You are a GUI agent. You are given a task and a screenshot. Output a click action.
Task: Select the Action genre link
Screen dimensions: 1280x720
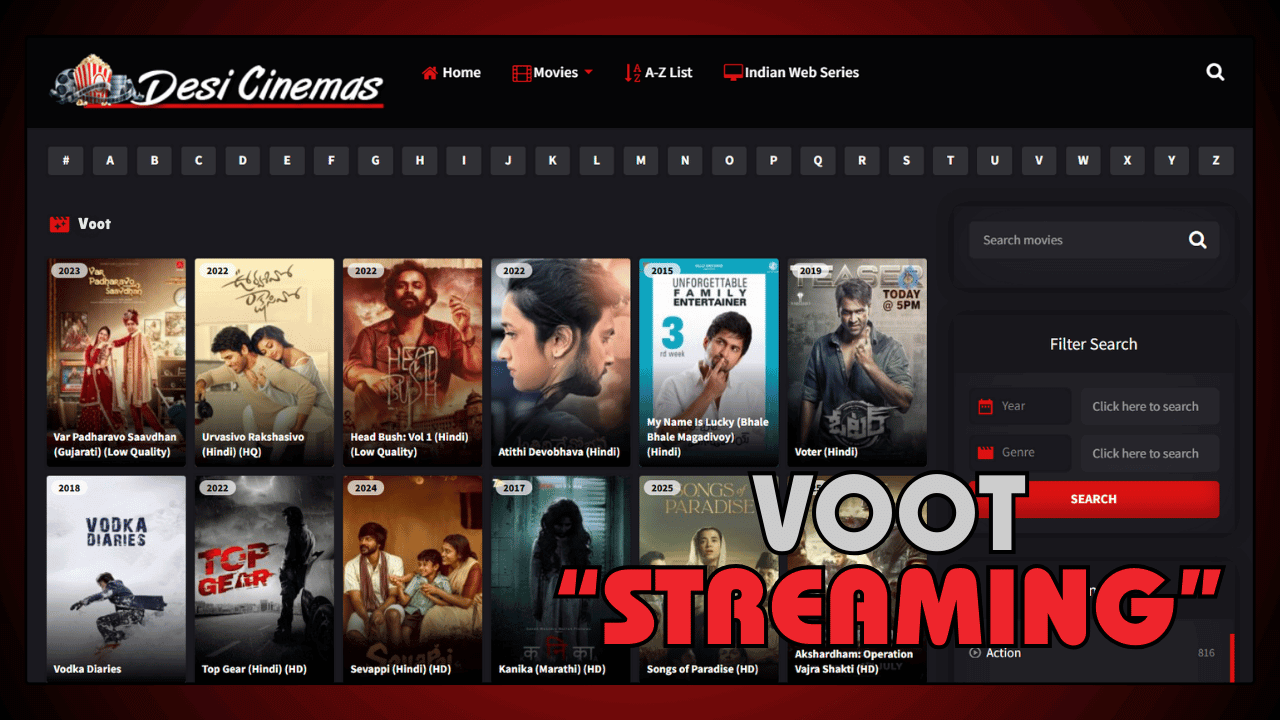coord(1003,653)
